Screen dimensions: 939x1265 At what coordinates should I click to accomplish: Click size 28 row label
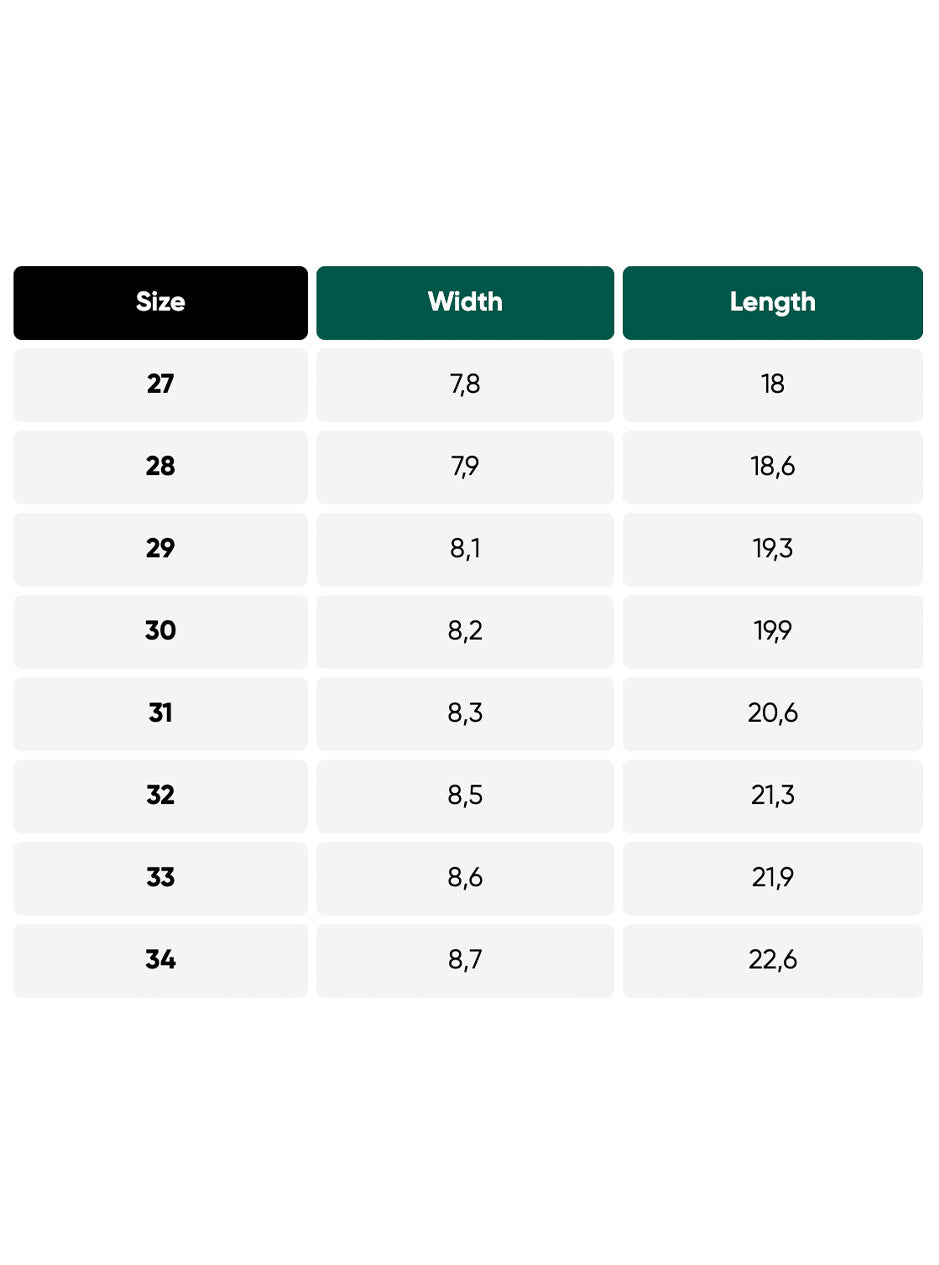point(160,467)
